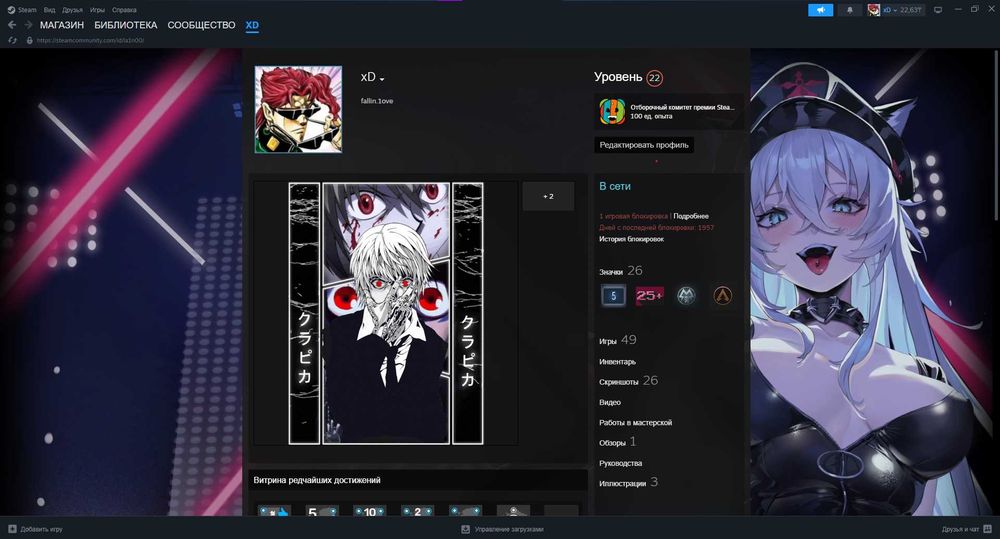Click the vertical page scrollbar
Screen dimensions: 1000x539
coord(996,136)
